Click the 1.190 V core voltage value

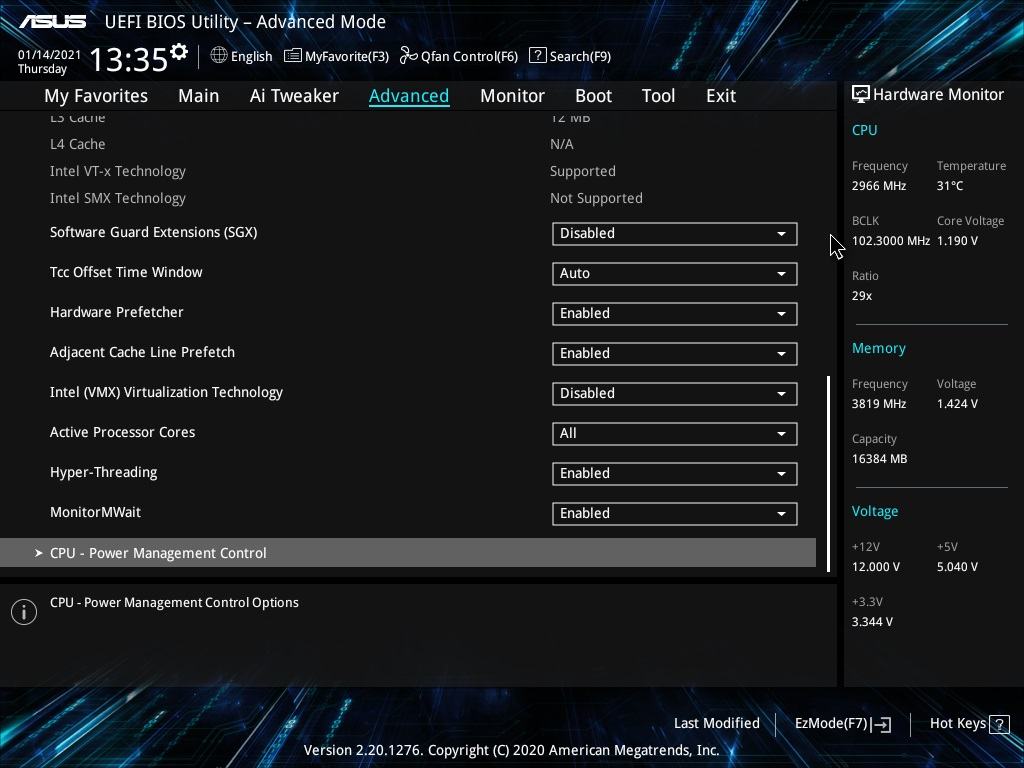coord(957,241)
